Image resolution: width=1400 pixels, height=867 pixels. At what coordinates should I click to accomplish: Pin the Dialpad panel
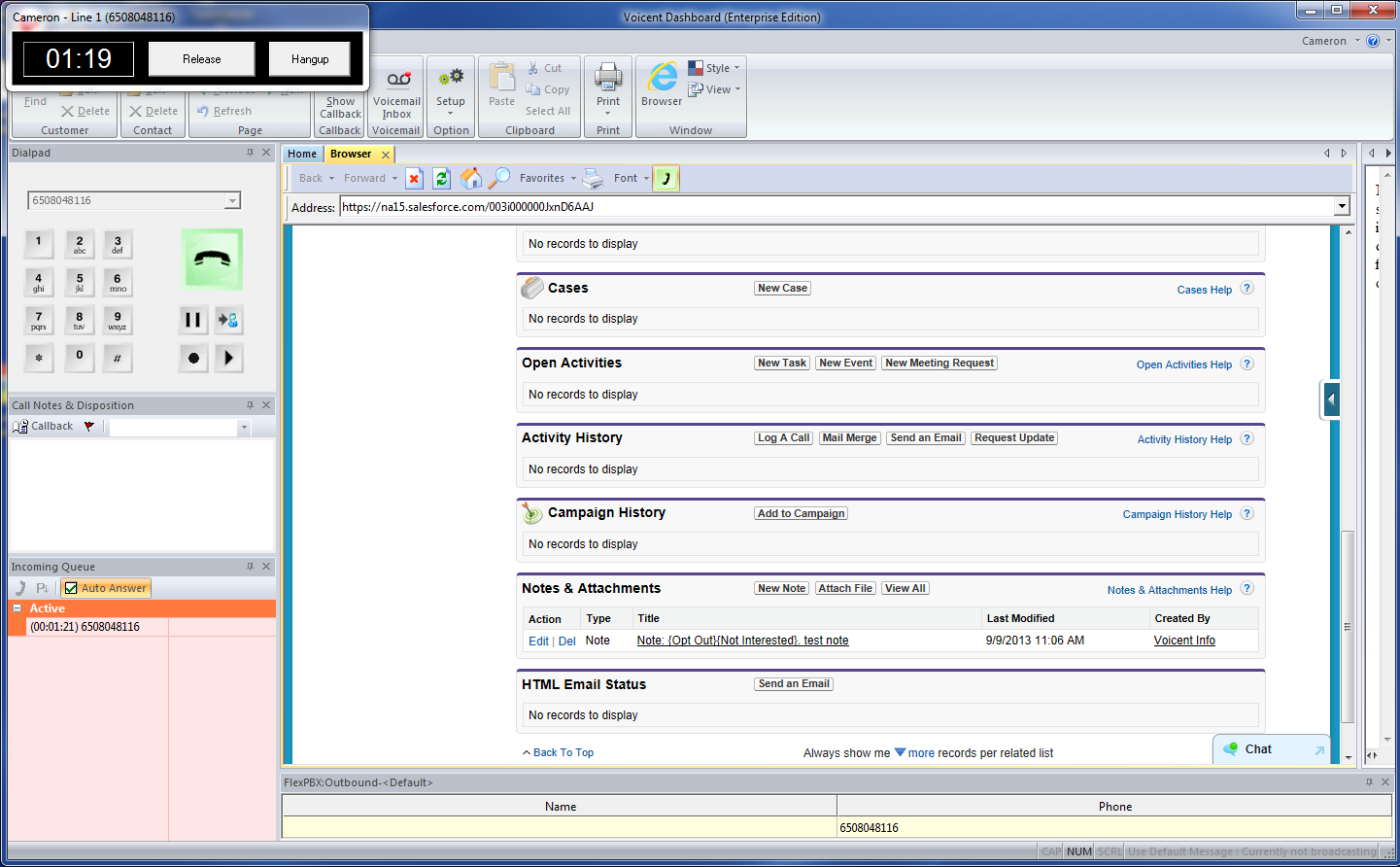tap(250, 153)
